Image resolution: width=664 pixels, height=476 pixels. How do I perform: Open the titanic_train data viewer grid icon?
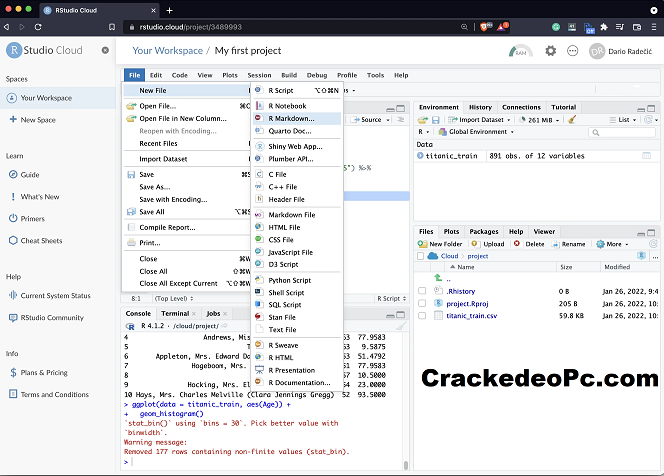coord(646,156)
